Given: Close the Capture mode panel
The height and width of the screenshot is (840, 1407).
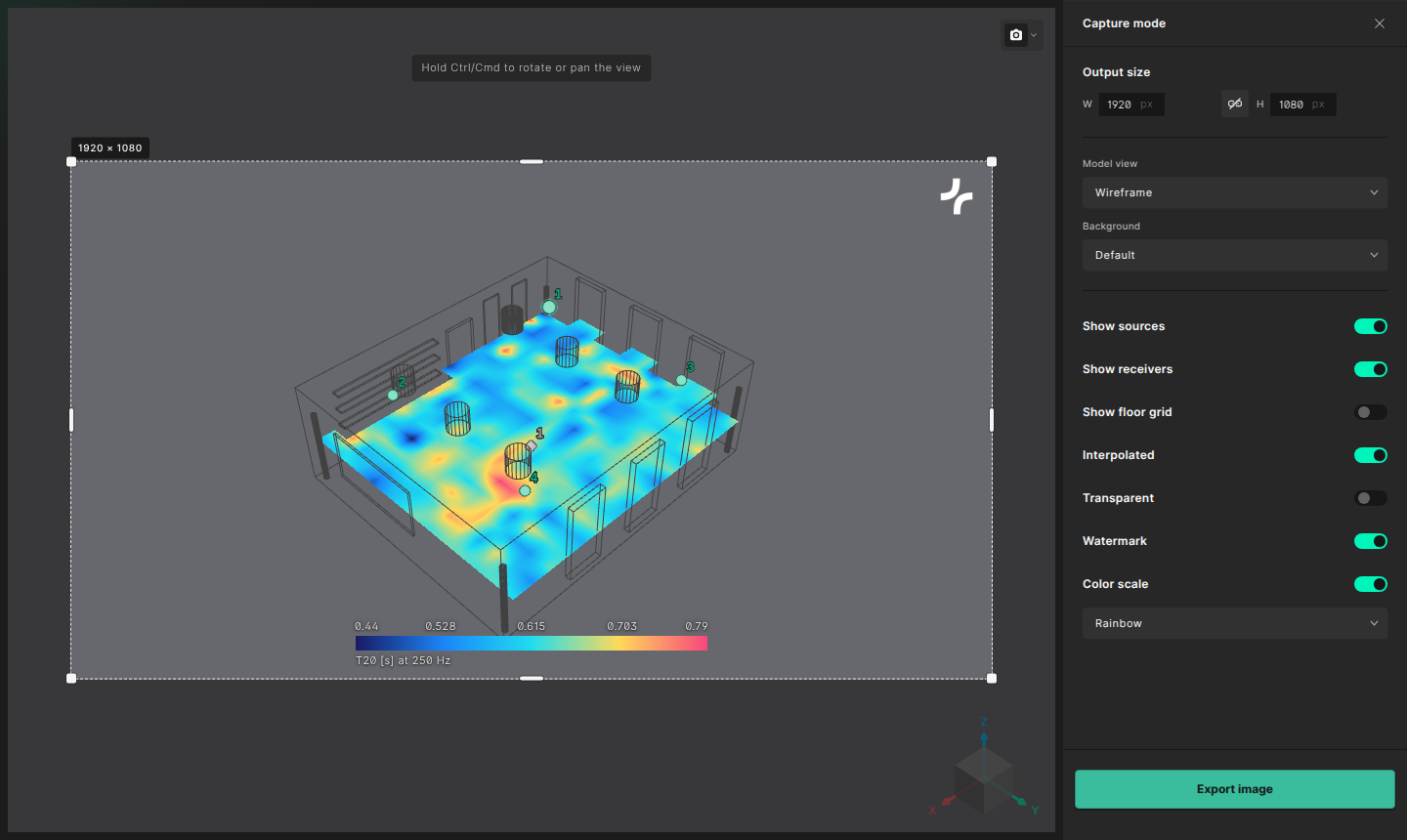Looking at the screenshot, I should click(x=1380, y=23).
